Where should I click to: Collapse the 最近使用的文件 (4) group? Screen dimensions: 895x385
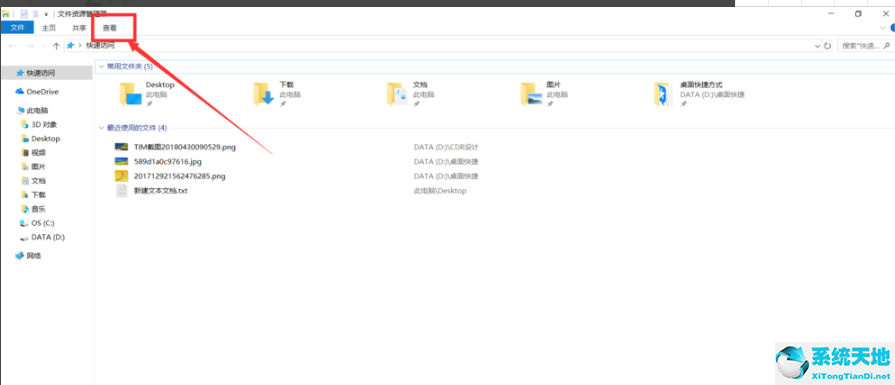(102, 128)
